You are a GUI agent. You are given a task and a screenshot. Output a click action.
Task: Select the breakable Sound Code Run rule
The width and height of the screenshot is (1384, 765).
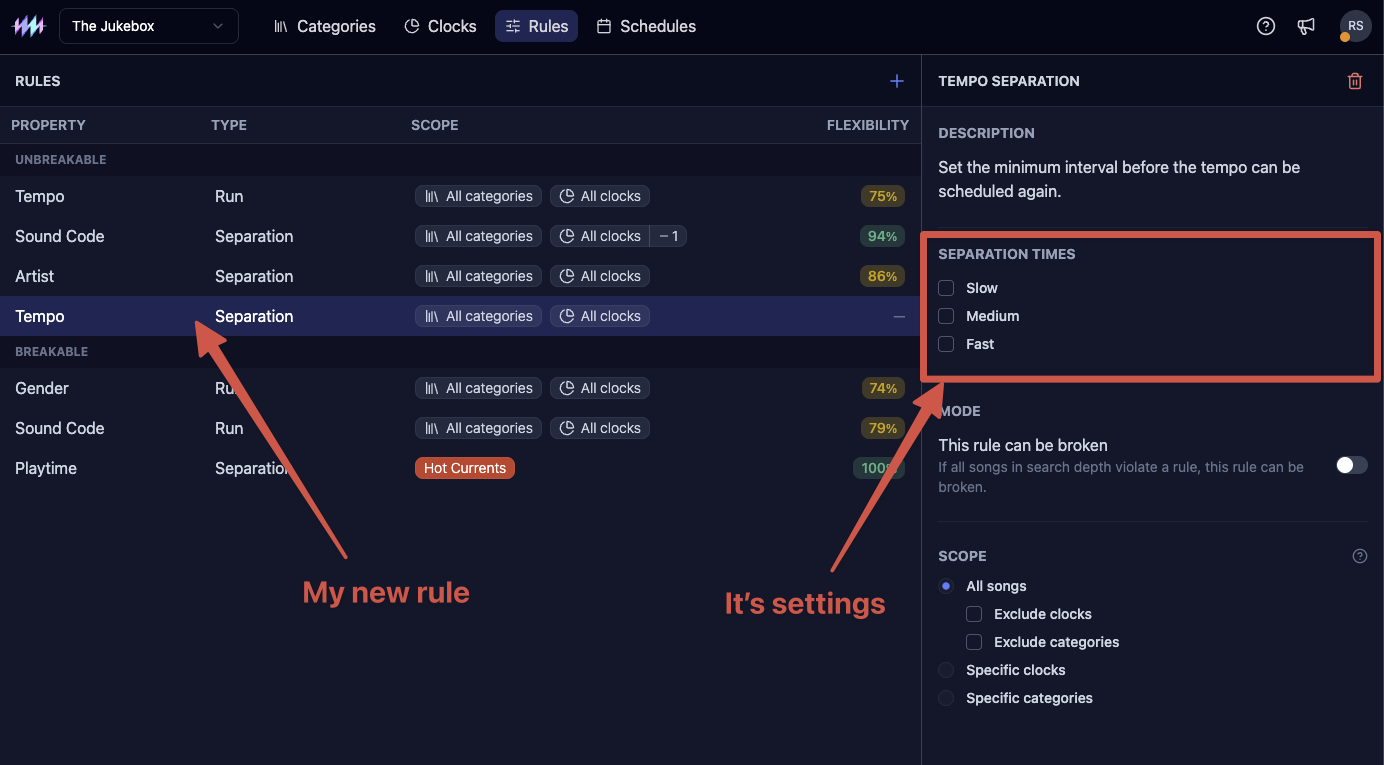click(460, 428)
